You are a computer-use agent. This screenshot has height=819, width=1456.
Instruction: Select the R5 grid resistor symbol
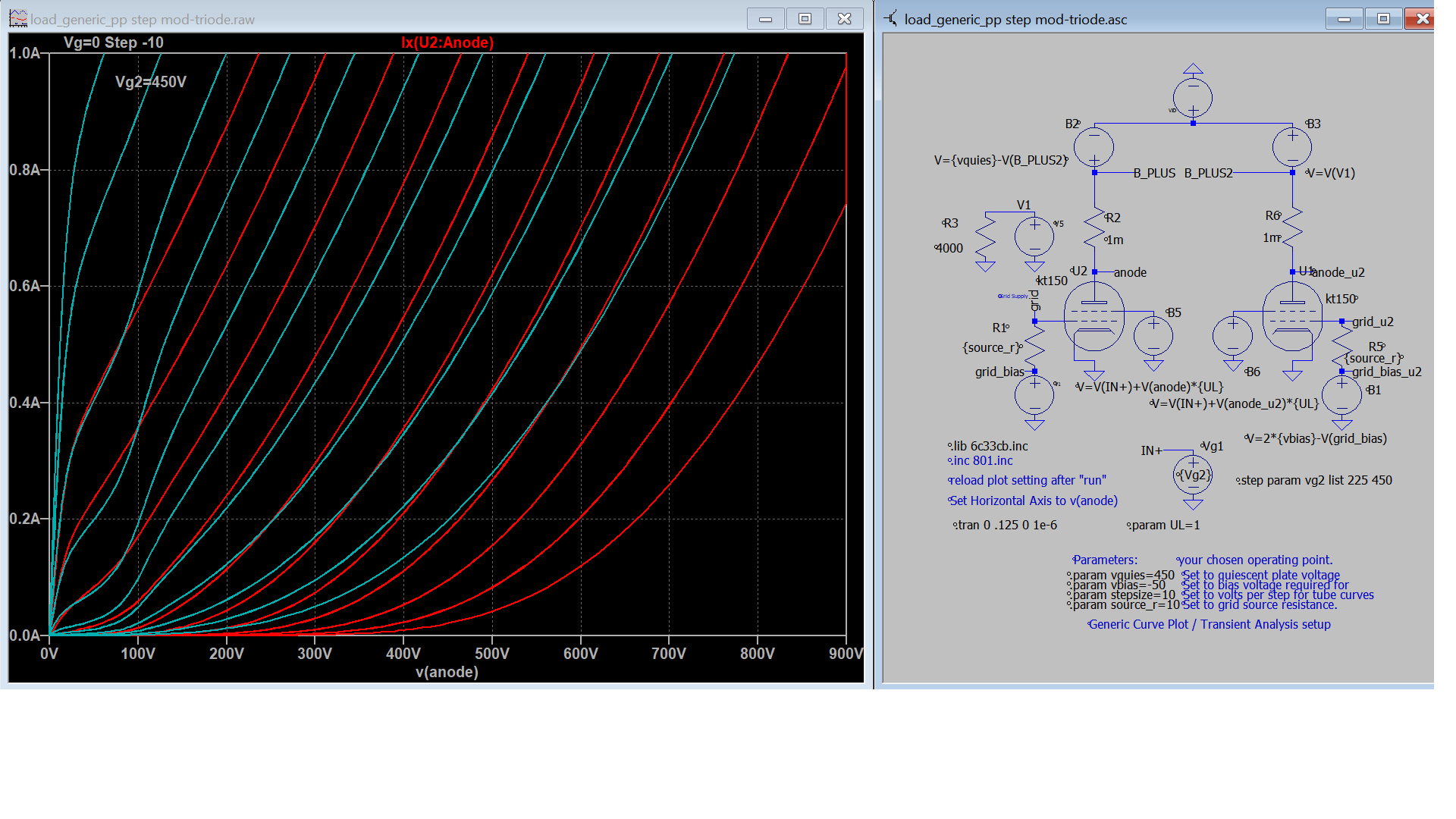click(1342, 346)
